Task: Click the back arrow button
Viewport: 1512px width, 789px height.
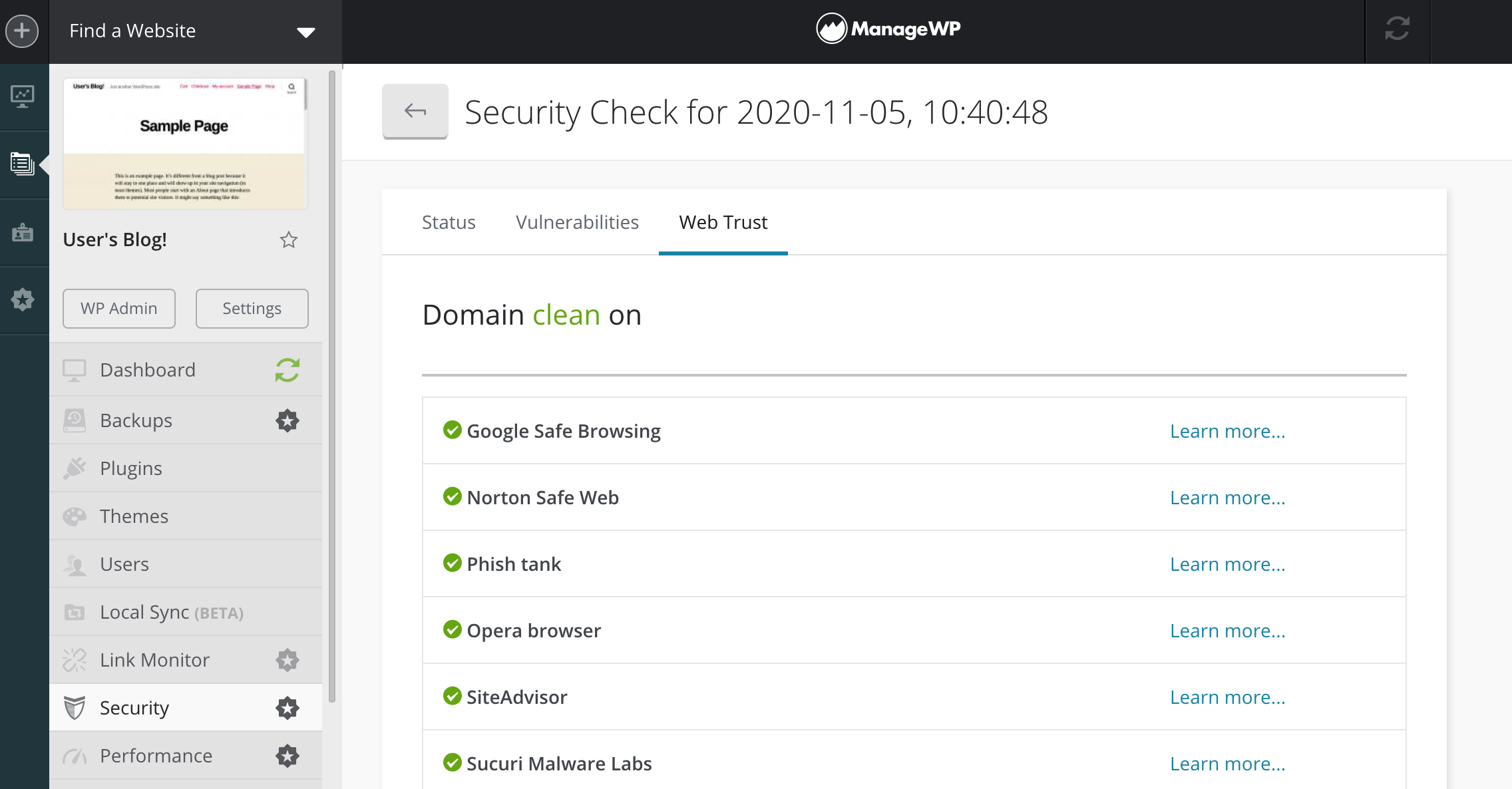Action: coord(415,111)
